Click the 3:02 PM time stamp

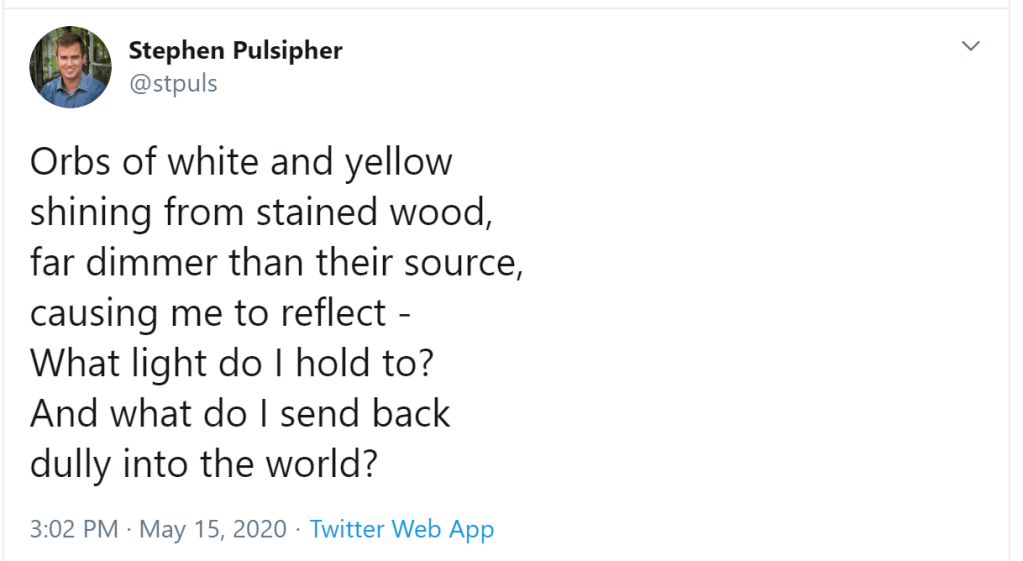[x=73, y=529]
